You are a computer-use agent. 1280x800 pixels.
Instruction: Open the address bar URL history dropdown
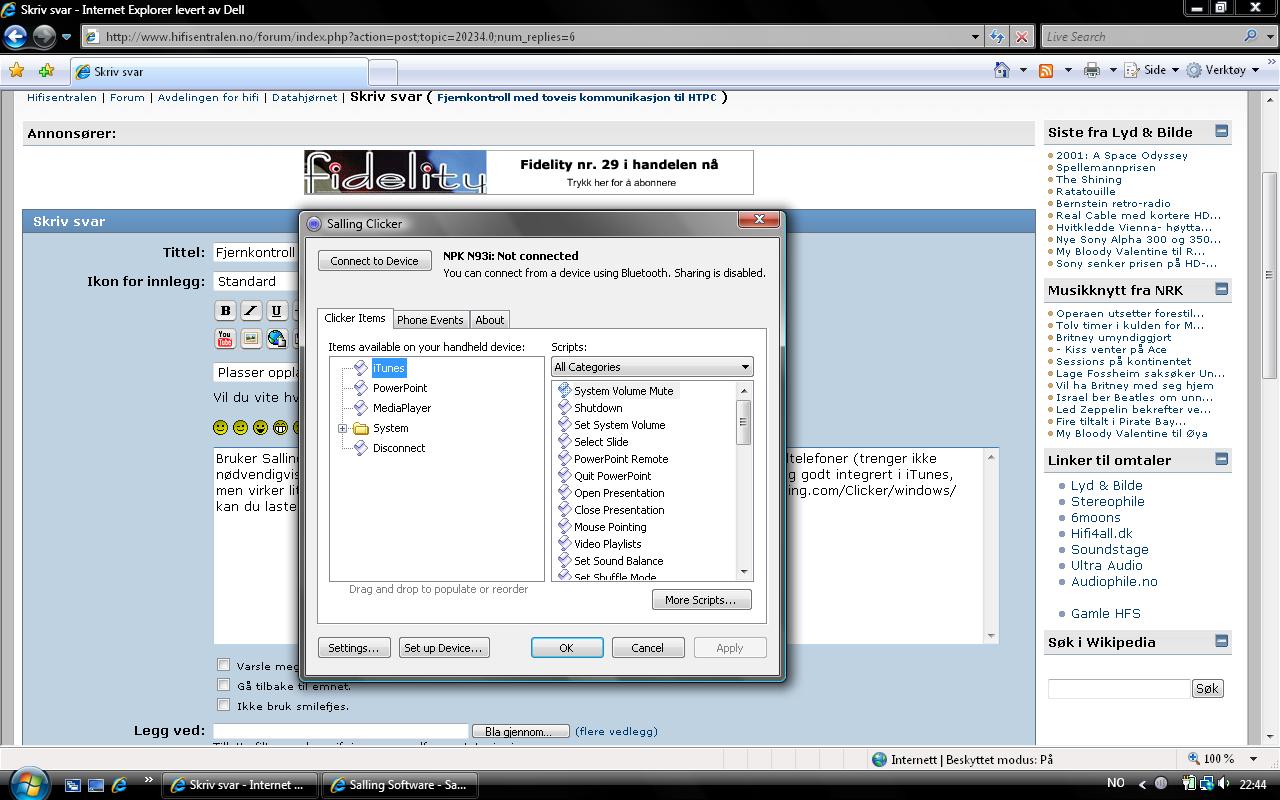pyautogui.click(x=976, y=37)
